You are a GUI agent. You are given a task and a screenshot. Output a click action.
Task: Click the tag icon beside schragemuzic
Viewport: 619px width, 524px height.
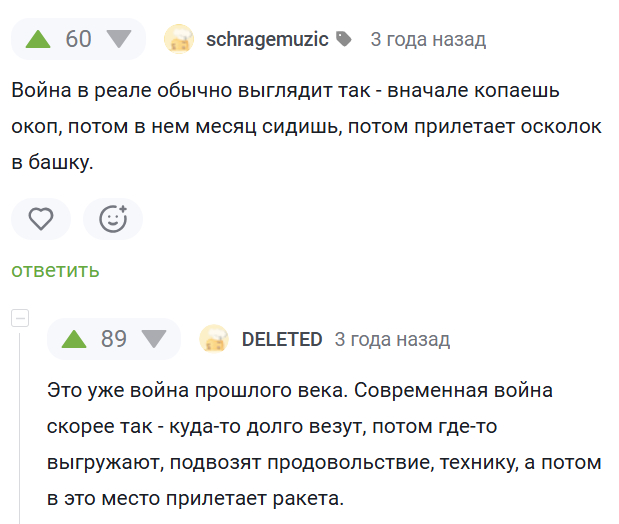coord(344,39)
